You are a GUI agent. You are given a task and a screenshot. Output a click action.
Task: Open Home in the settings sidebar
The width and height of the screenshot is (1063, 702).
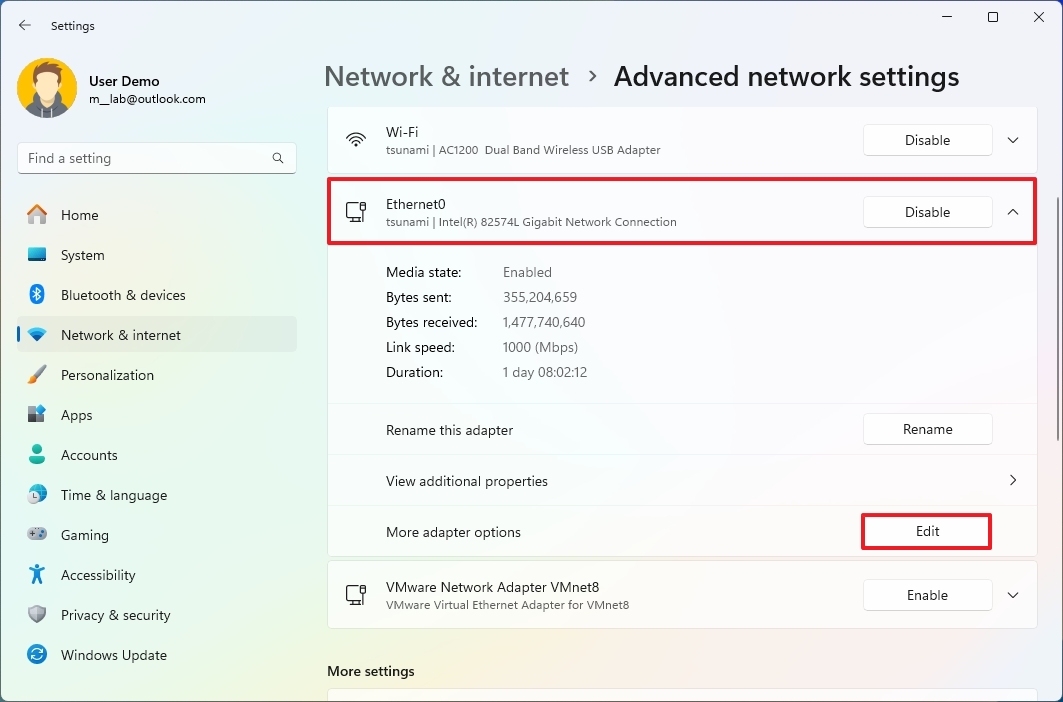(x=80, y=215)
